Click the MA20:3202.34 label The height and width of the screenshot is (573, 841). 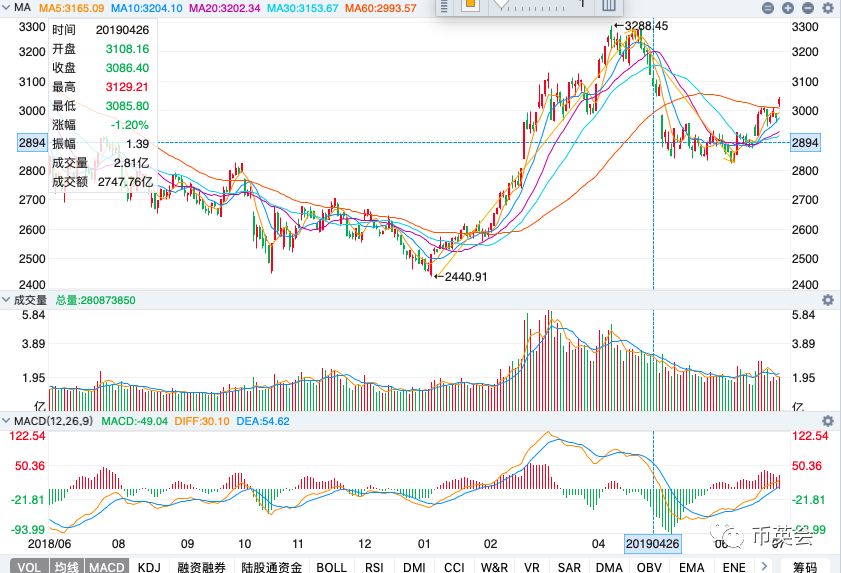(225, 8)
